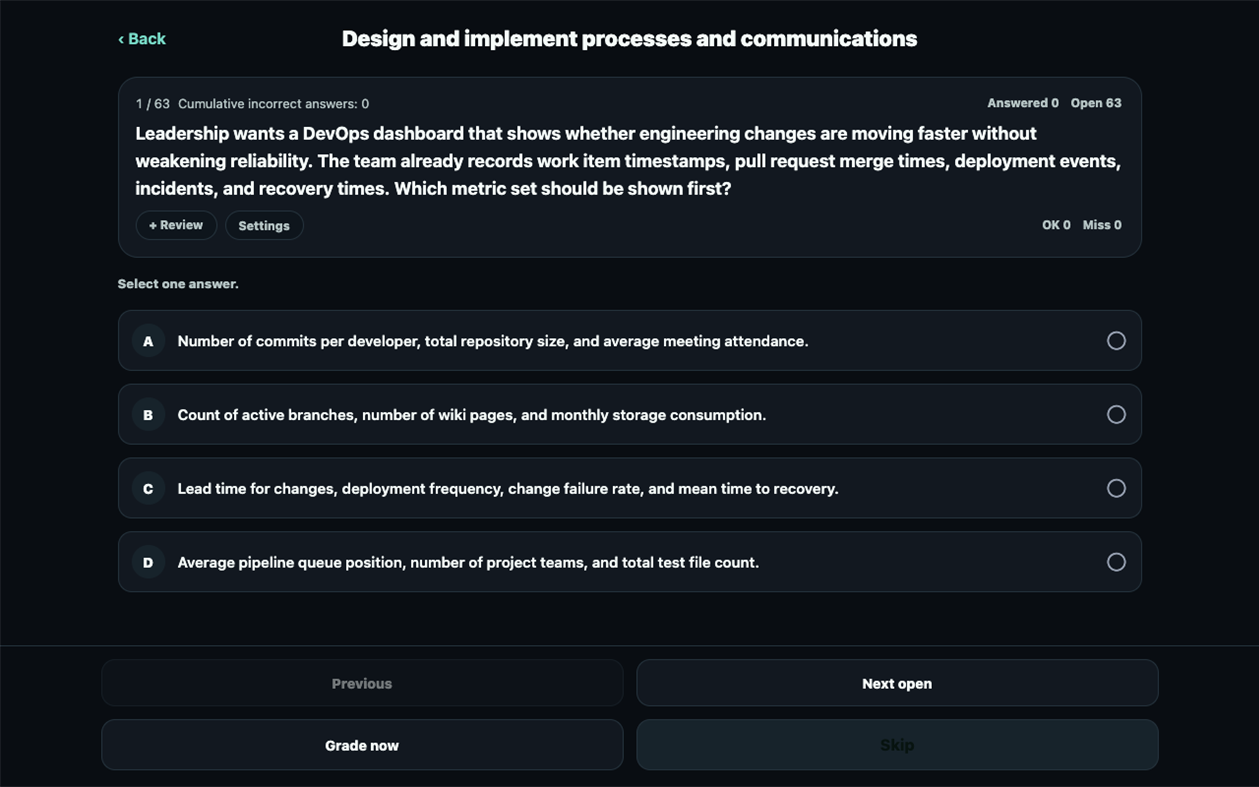Open the Settings button in question card
The width and height of the screenshot is (1259, 787).
coord(264,225)
